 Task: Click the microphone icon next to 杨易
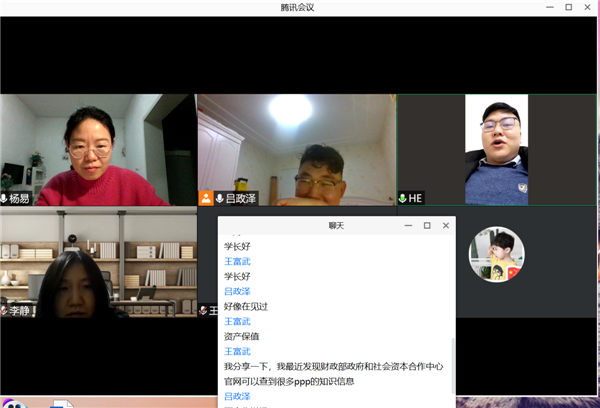pos(5,199)
